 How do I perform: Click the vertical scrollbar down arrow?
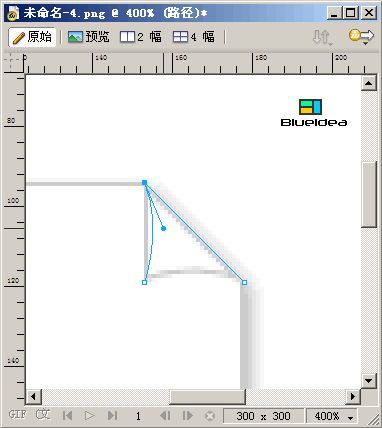pyautogui.click(x=369, y=380)
